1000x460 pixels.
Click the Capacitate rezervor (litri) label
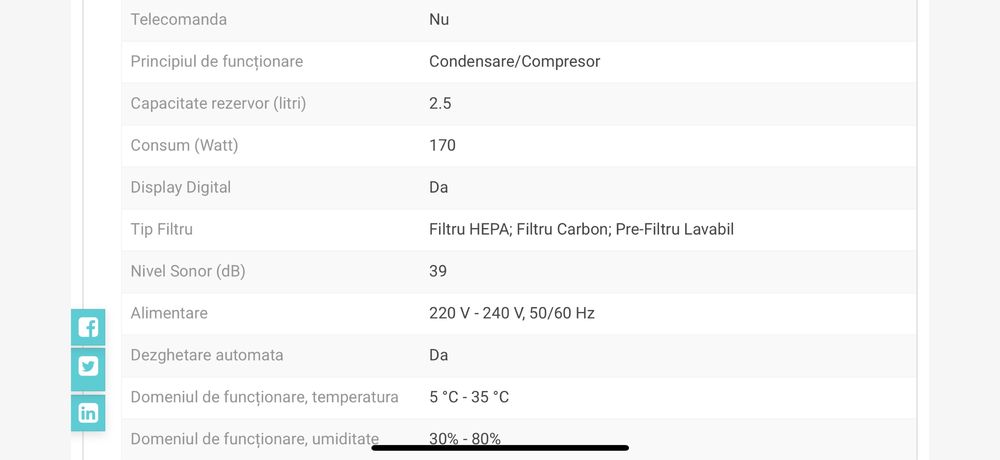218,103
